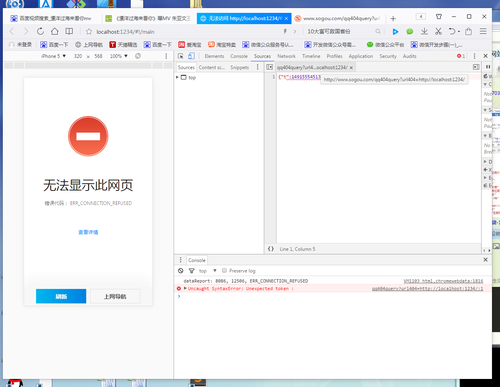The width and height of the screenshot is (500, 387).
Task: Click the device width 320 field
Action: [78, 56]
